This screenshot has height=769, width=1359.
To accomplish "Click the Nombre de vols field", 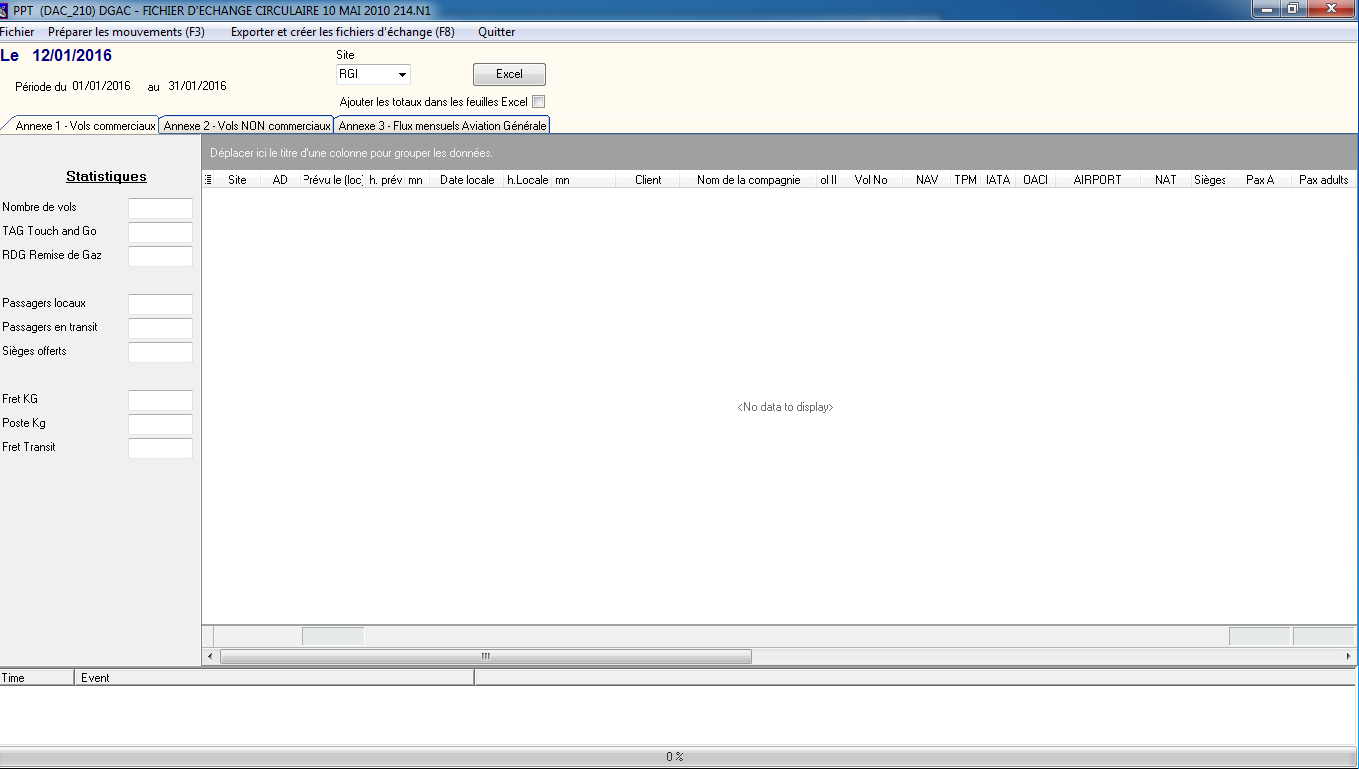I will point(160,208).
